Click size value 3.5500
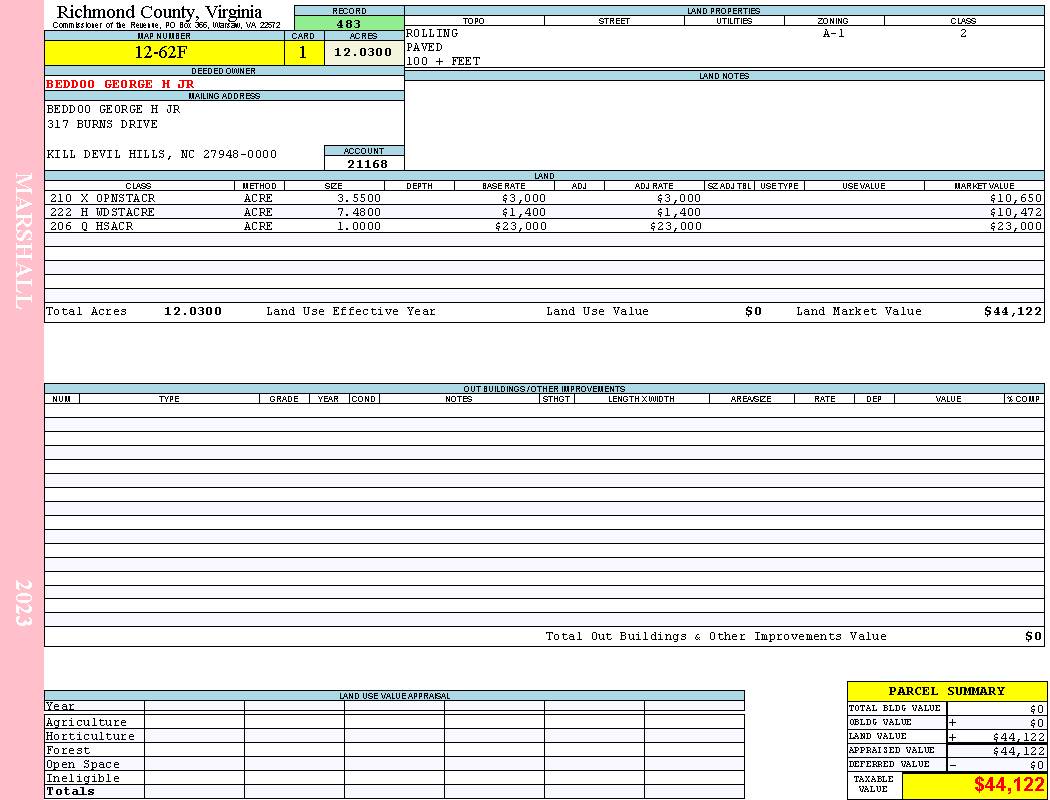 [359, 199]
